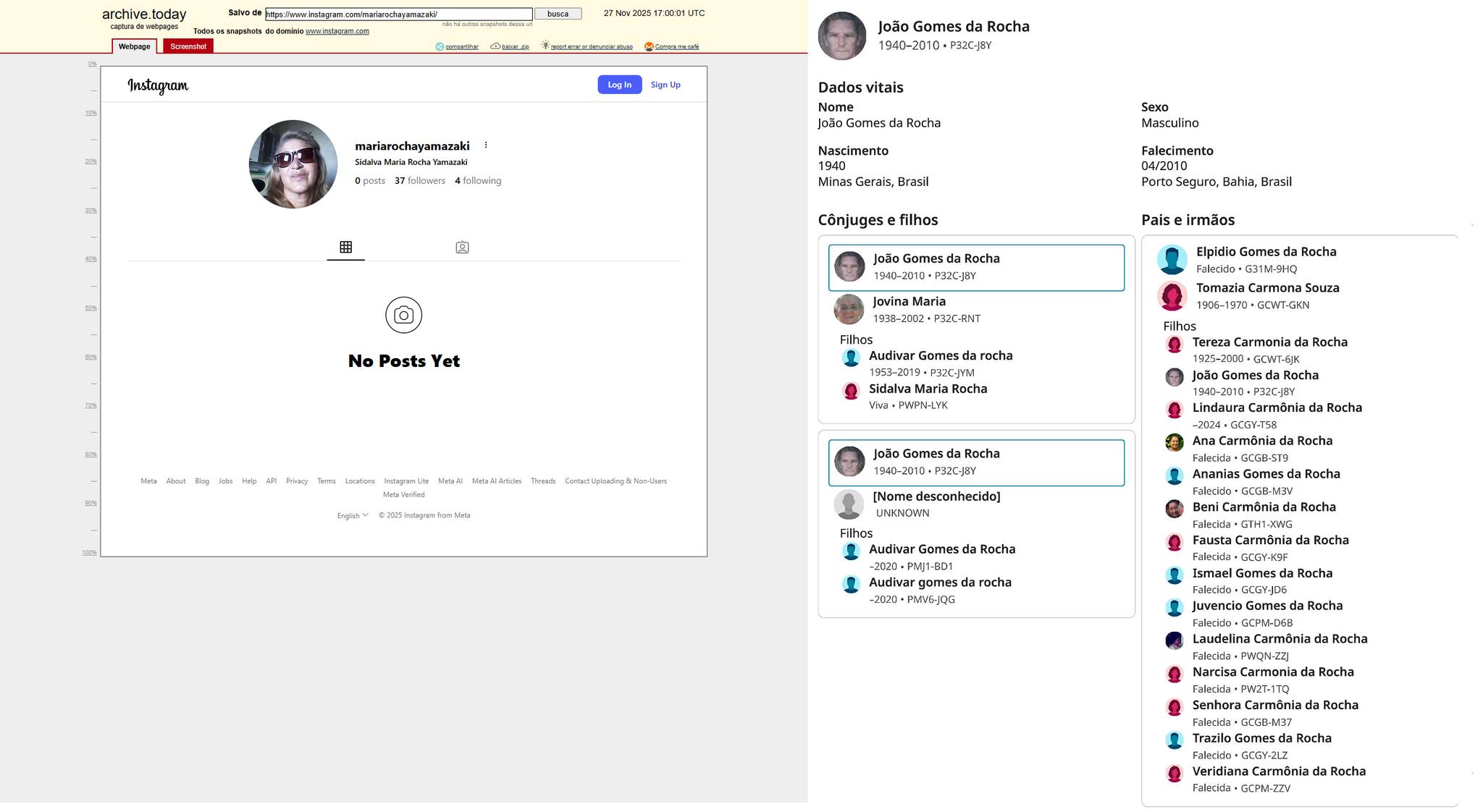Switch to the Webpage tab
This screenshot has width=1483, height=812.
134,46
